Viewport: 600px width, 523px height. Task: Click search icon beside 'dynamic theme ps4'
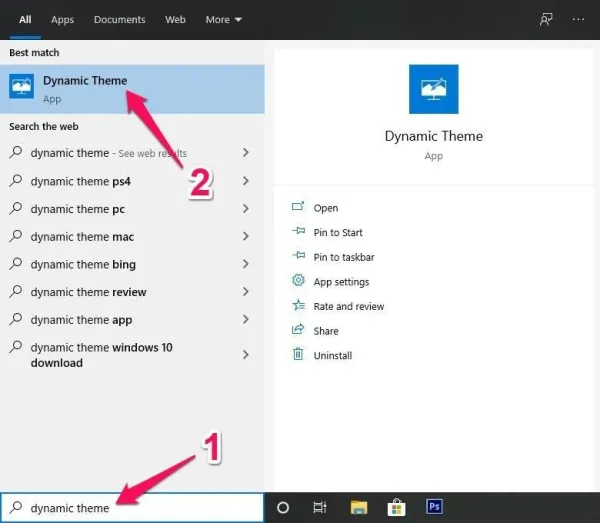tap(16, 180)
